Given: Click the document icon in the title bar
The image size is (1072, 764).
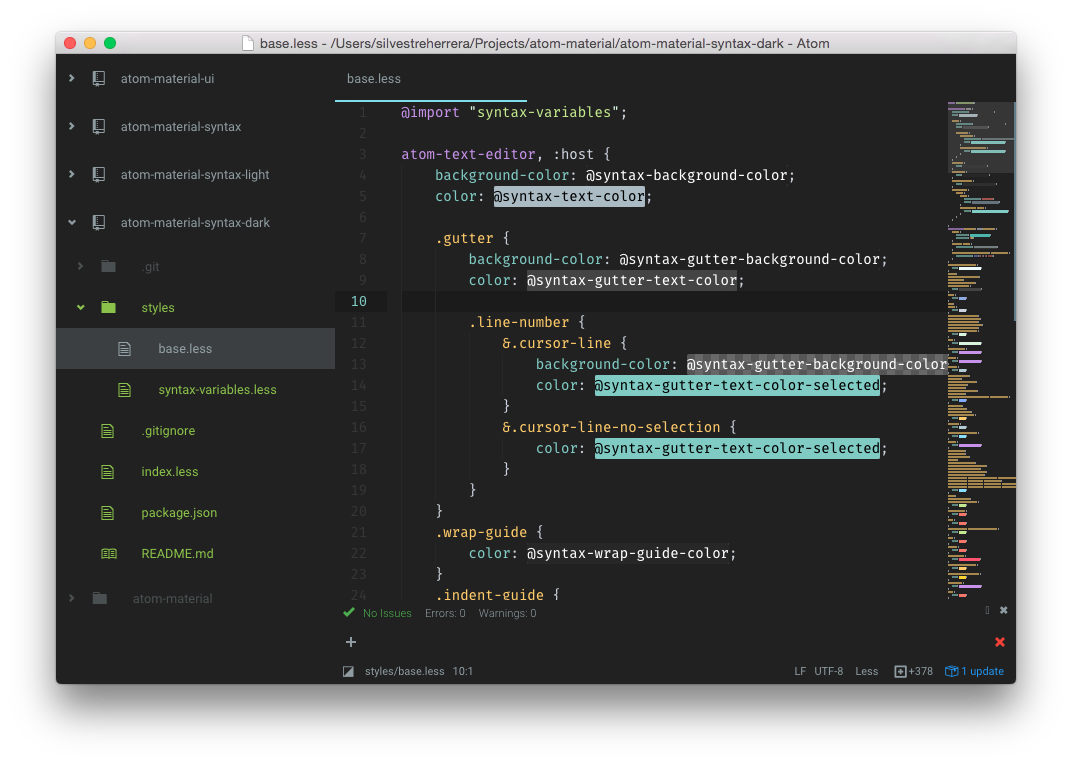Looking at the screenshot, I should [x=248, y=43].
